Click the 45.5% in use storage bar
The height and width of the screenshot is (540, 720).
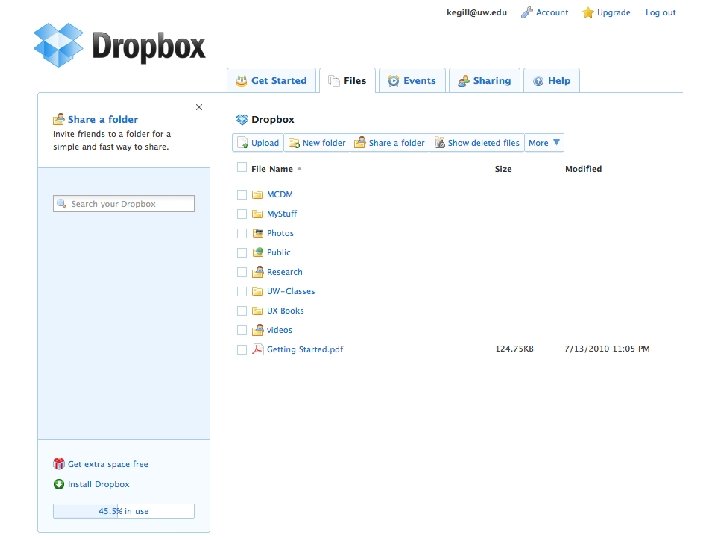pos(124,511)
